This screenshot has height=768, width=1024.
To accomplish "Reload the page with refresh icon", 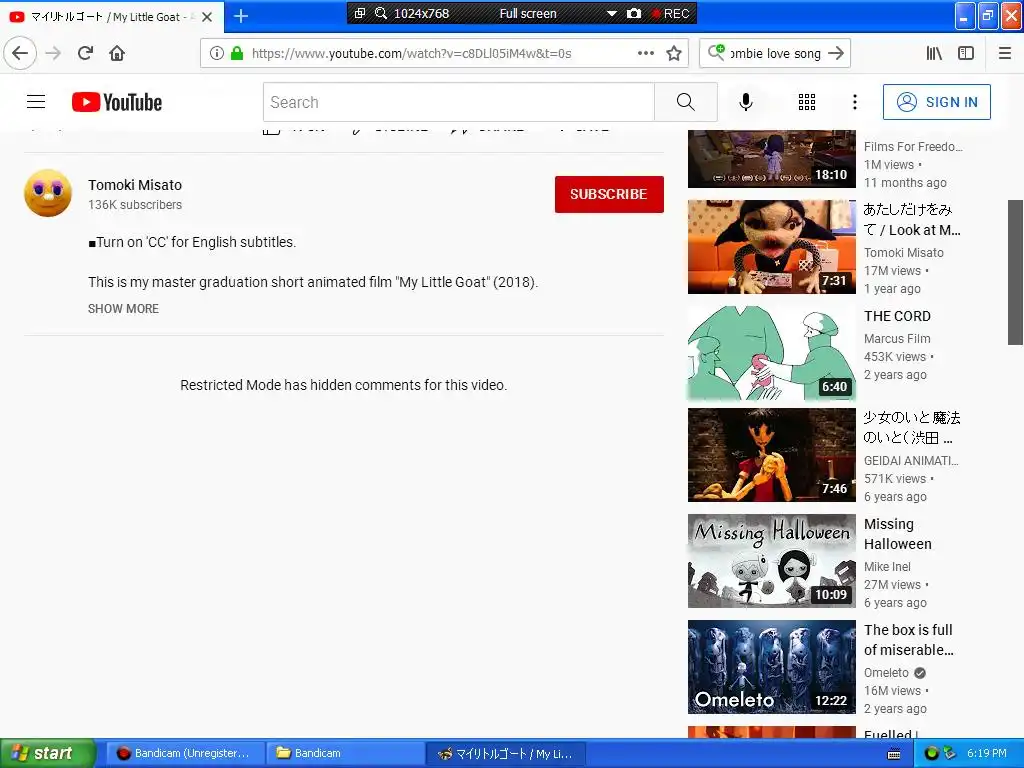I will pos(86,53).
